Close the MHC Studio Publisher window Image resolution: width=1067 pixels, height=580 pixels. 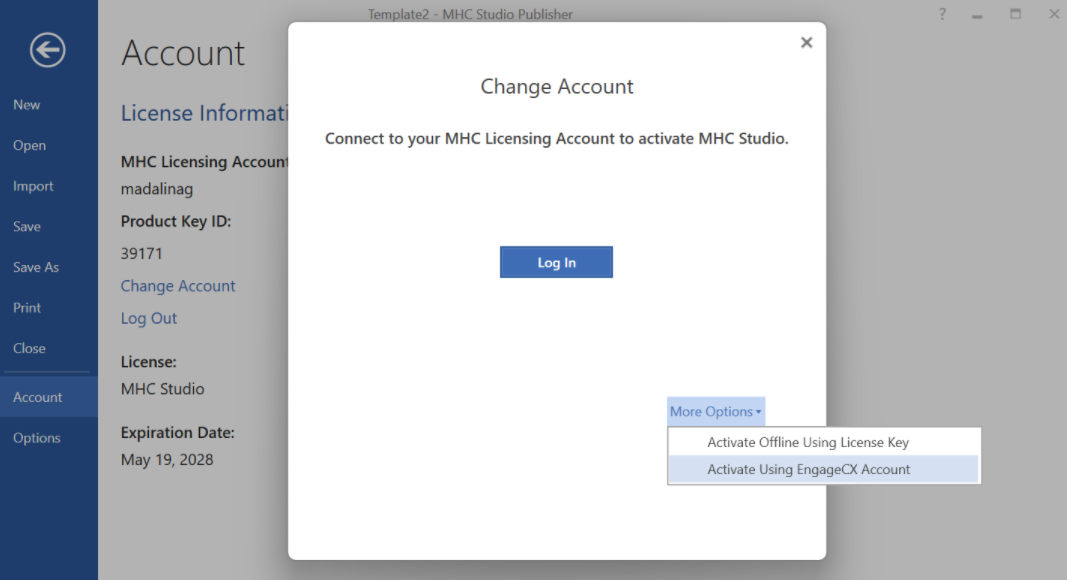(x=1054, y=14)
